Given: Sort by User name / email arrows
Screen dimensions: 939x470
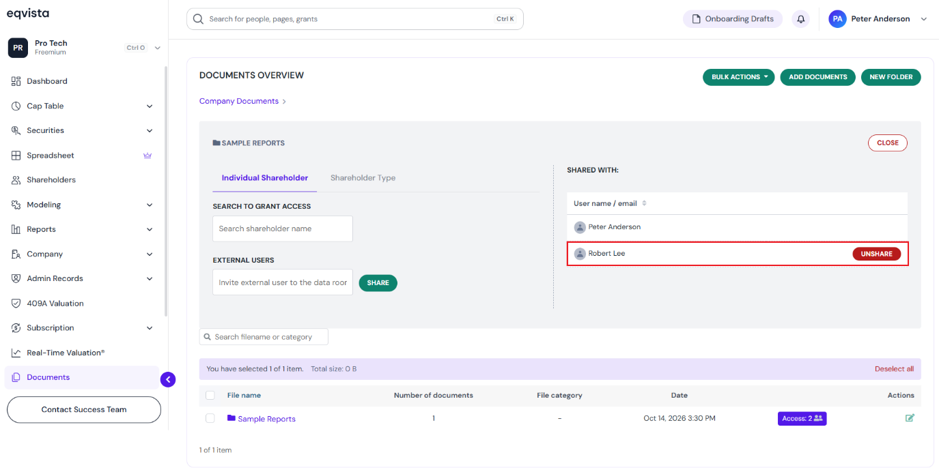Looking at the screenshot, I should click(644, 204).
